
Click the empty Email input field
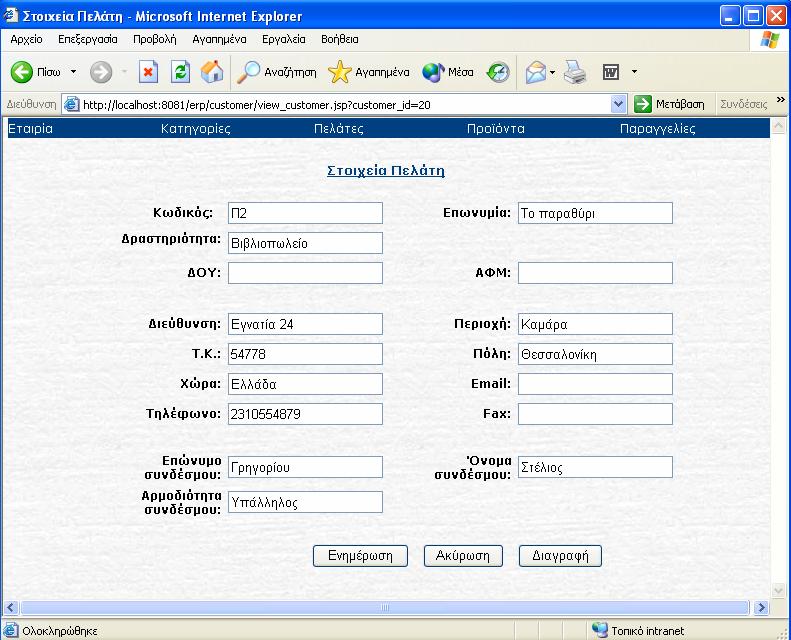(x=595, y=384)
